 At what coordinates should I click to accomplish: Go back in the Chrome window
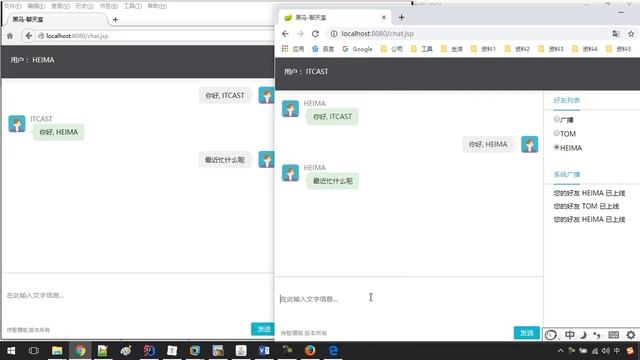click(285, 33)
